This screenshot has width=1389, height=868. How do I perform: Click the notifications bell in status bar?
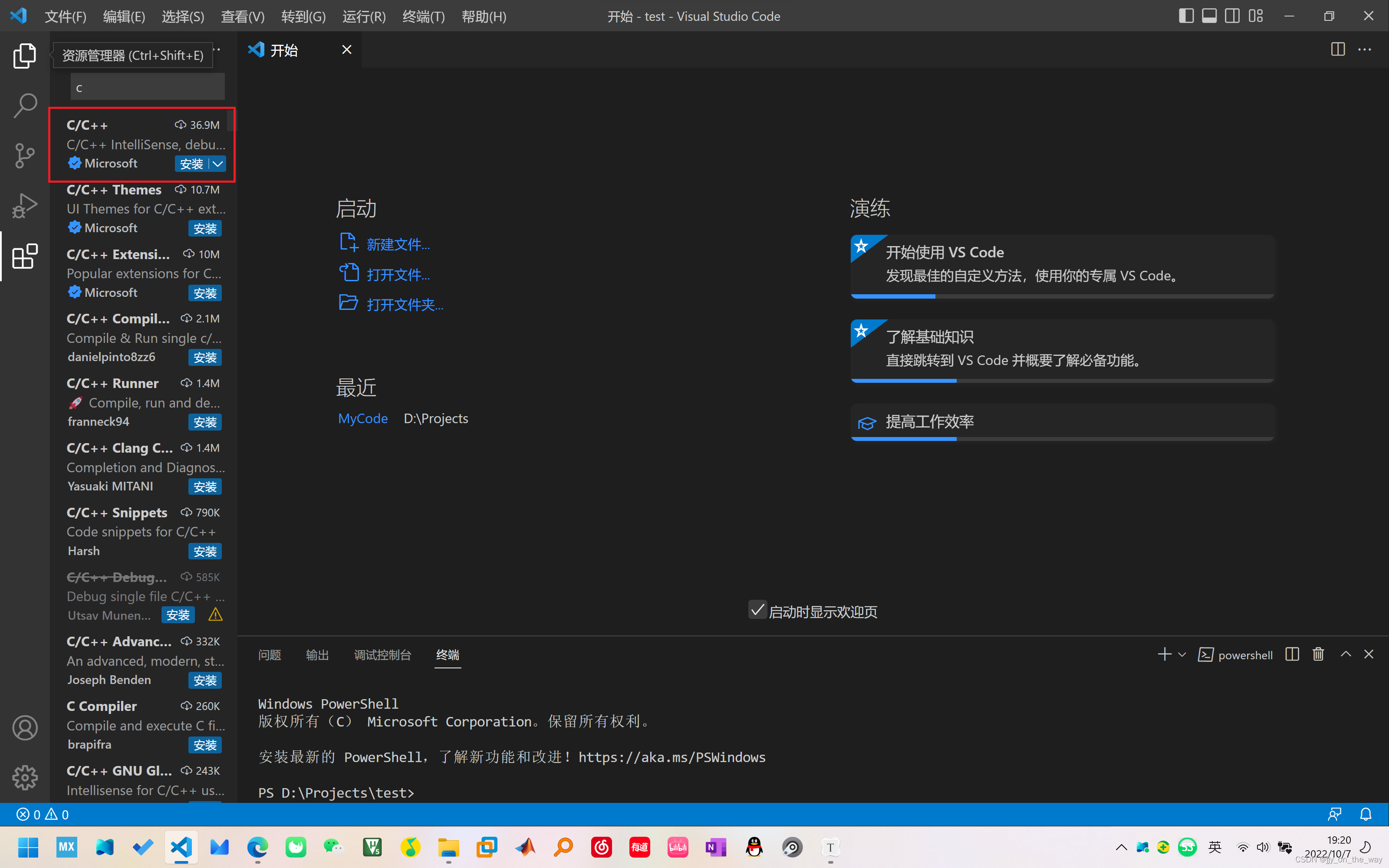tap(1366, 814)
